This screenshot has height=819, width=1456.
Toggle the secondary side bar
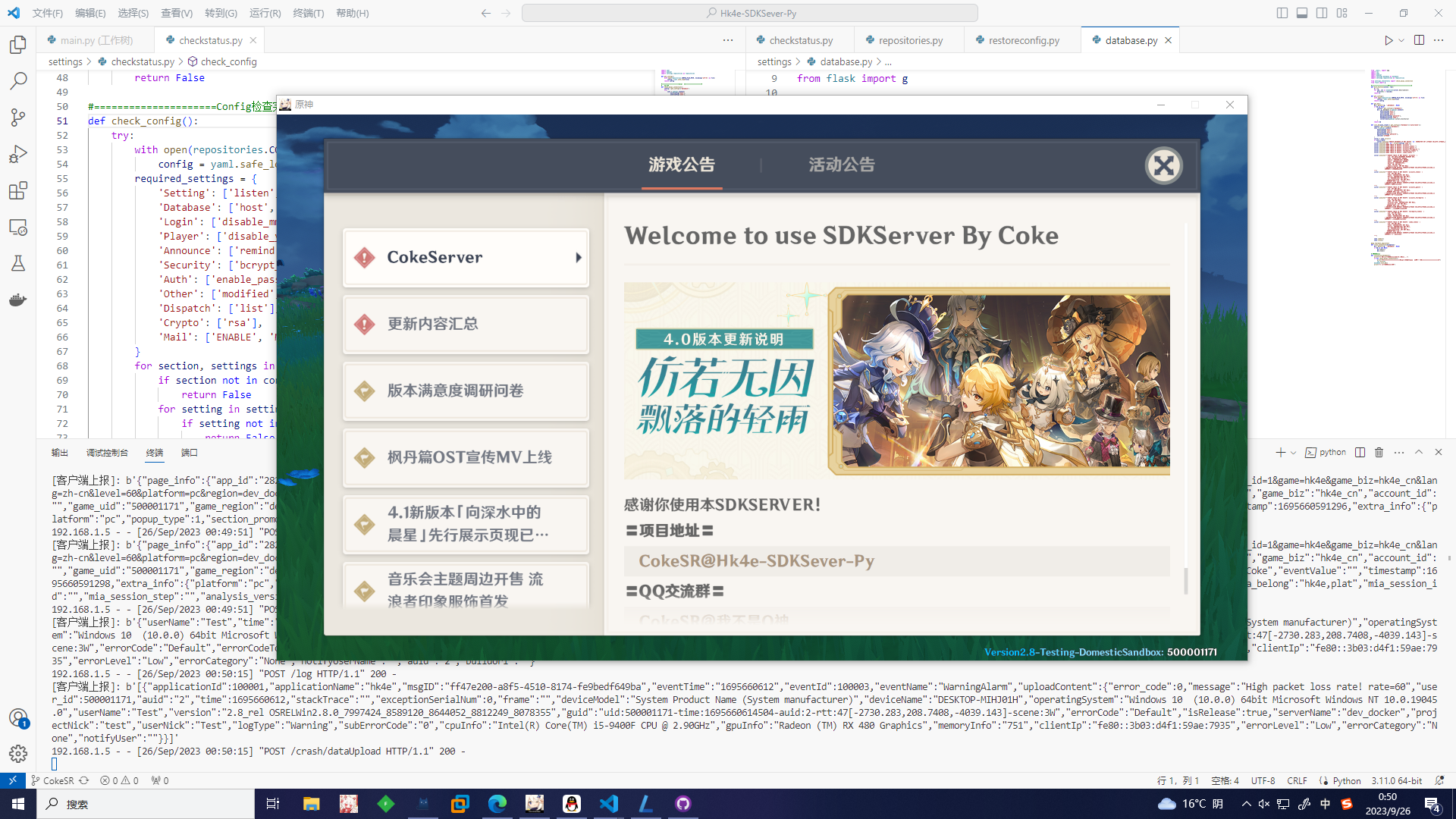[x=1321, y=13]
